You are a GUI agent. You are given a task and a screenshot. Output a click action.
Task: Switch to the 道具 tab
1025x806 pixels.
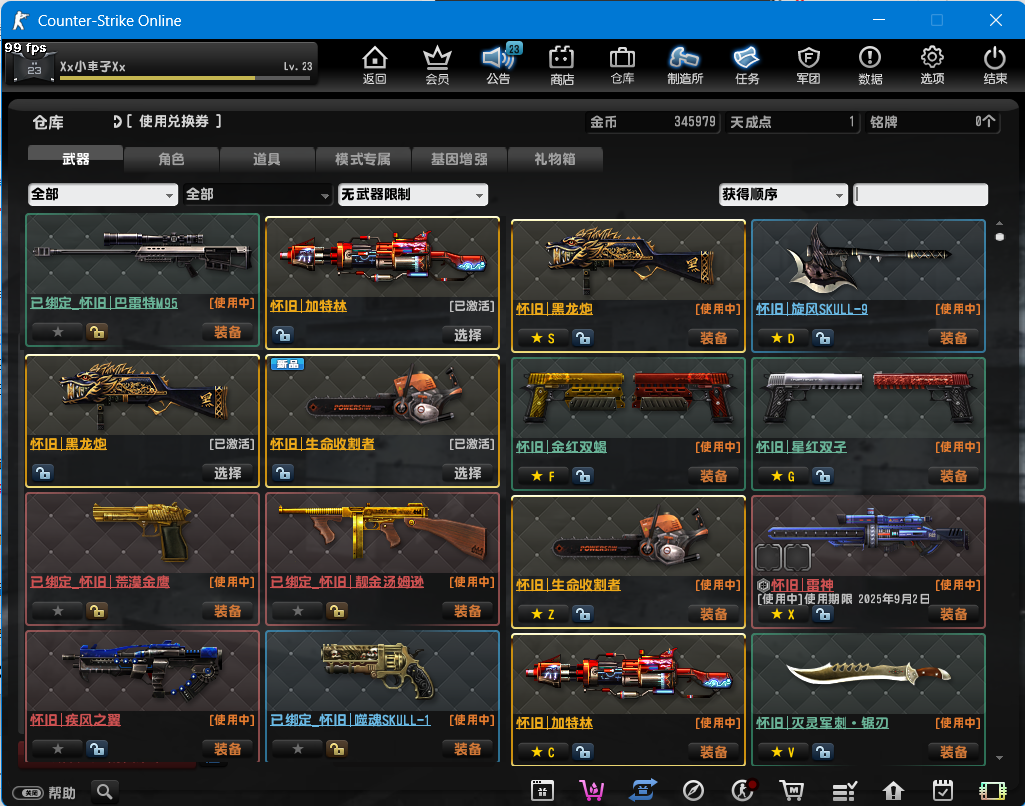267,159
